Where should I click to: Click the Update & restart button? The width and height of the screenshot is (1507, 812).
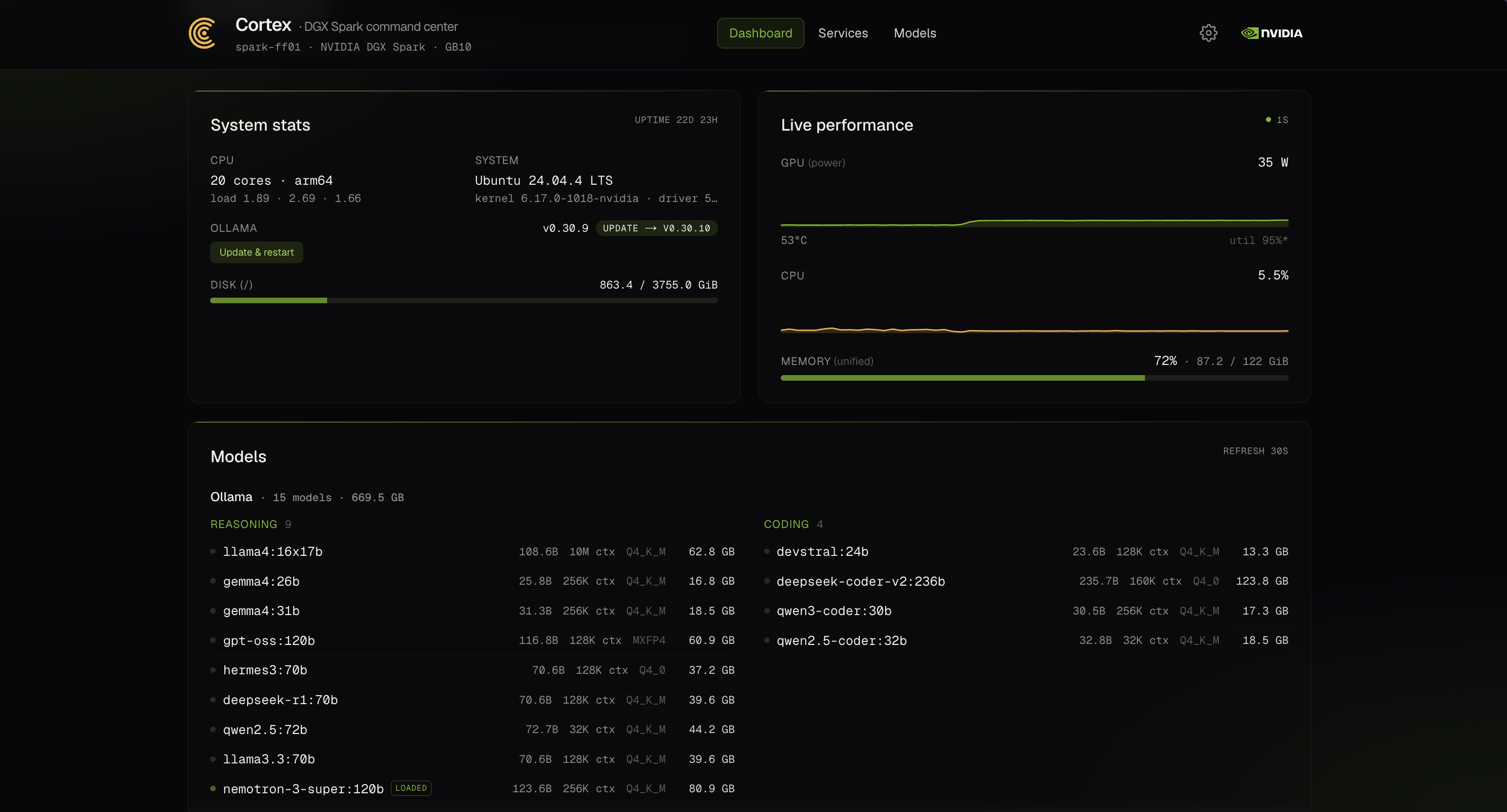coord(256,252)
